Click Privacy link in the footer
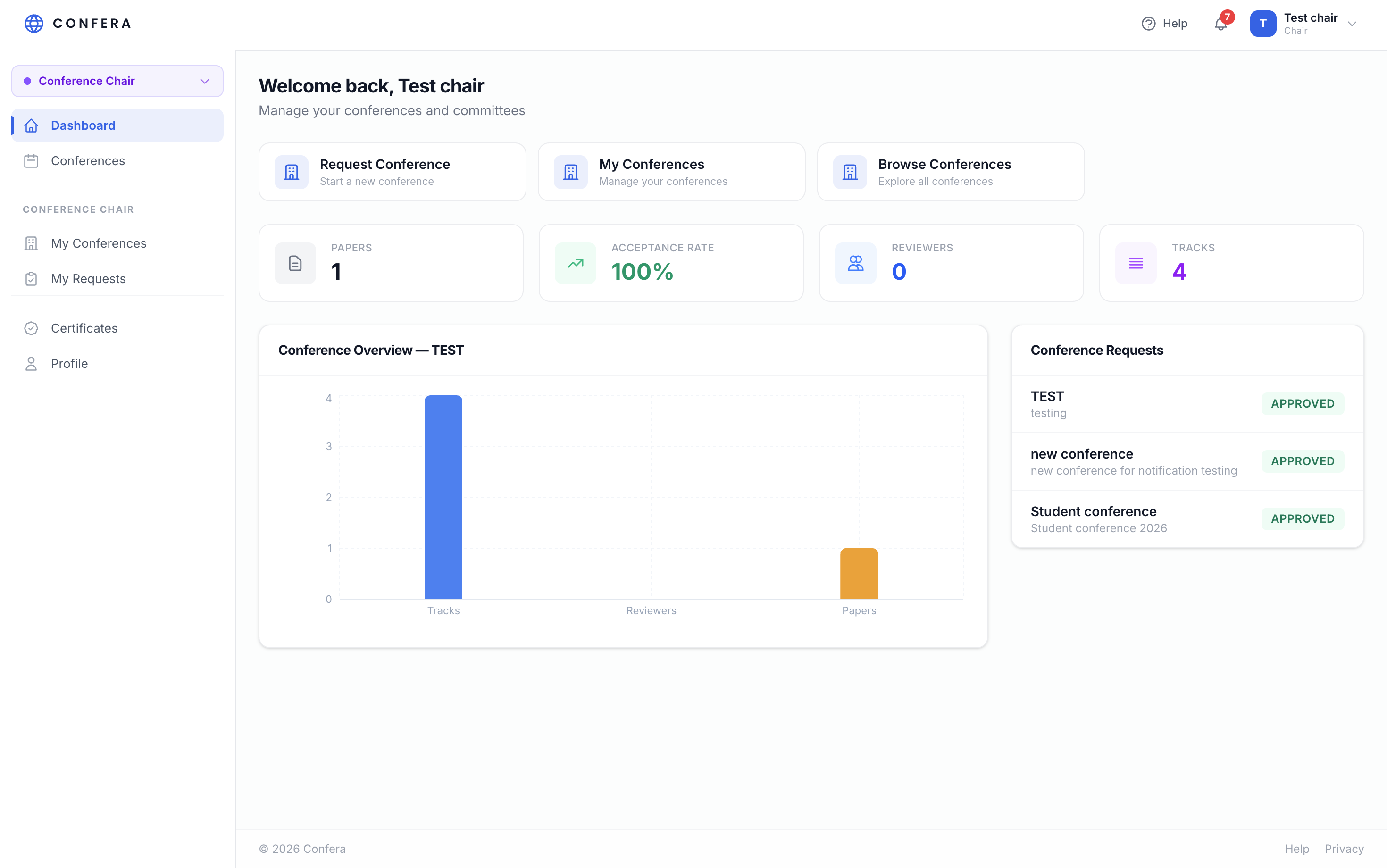 [1344, 849]
